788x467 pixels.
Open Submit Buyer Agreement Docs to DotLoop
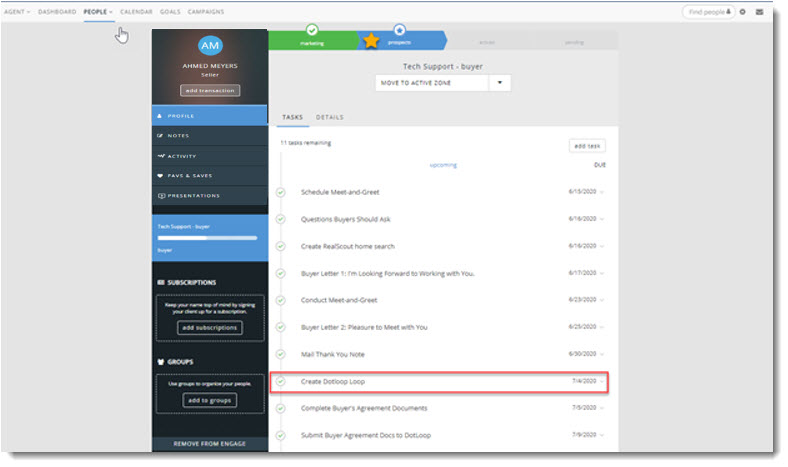tap(366, 435)
